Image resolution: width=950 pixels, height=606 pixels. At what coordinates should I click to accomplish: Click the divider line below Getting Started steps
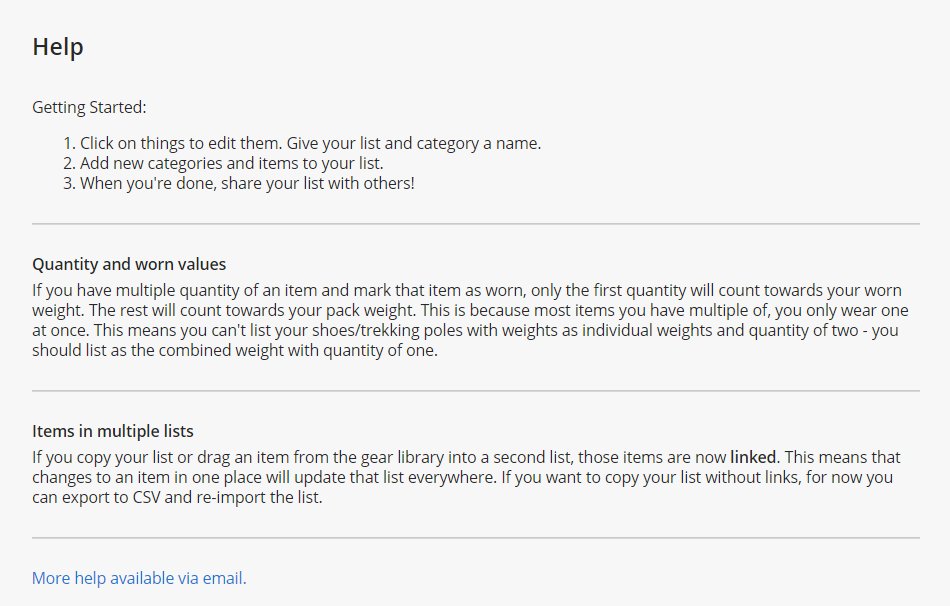(476, 224)
